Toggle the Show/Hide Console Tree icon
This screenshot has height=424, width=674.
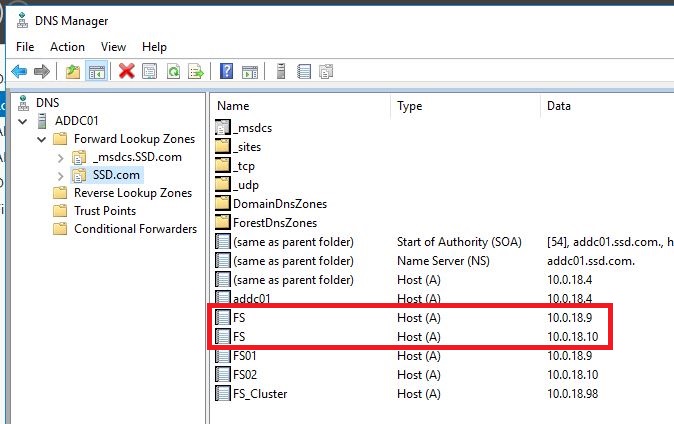point(97,71)
